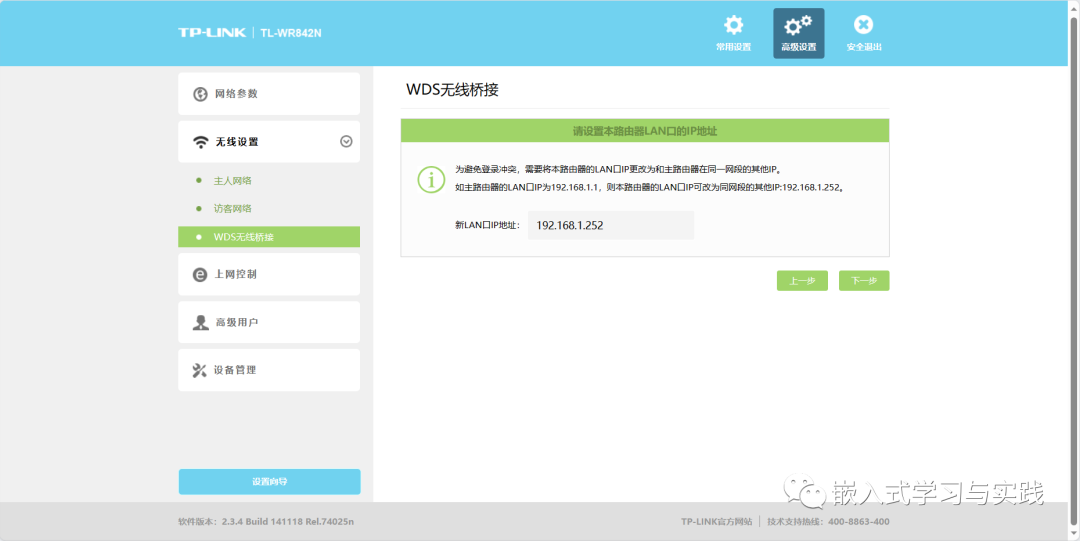Select 主人网络 submenu item
The image size is (1080, 541).
coord(233,181)
